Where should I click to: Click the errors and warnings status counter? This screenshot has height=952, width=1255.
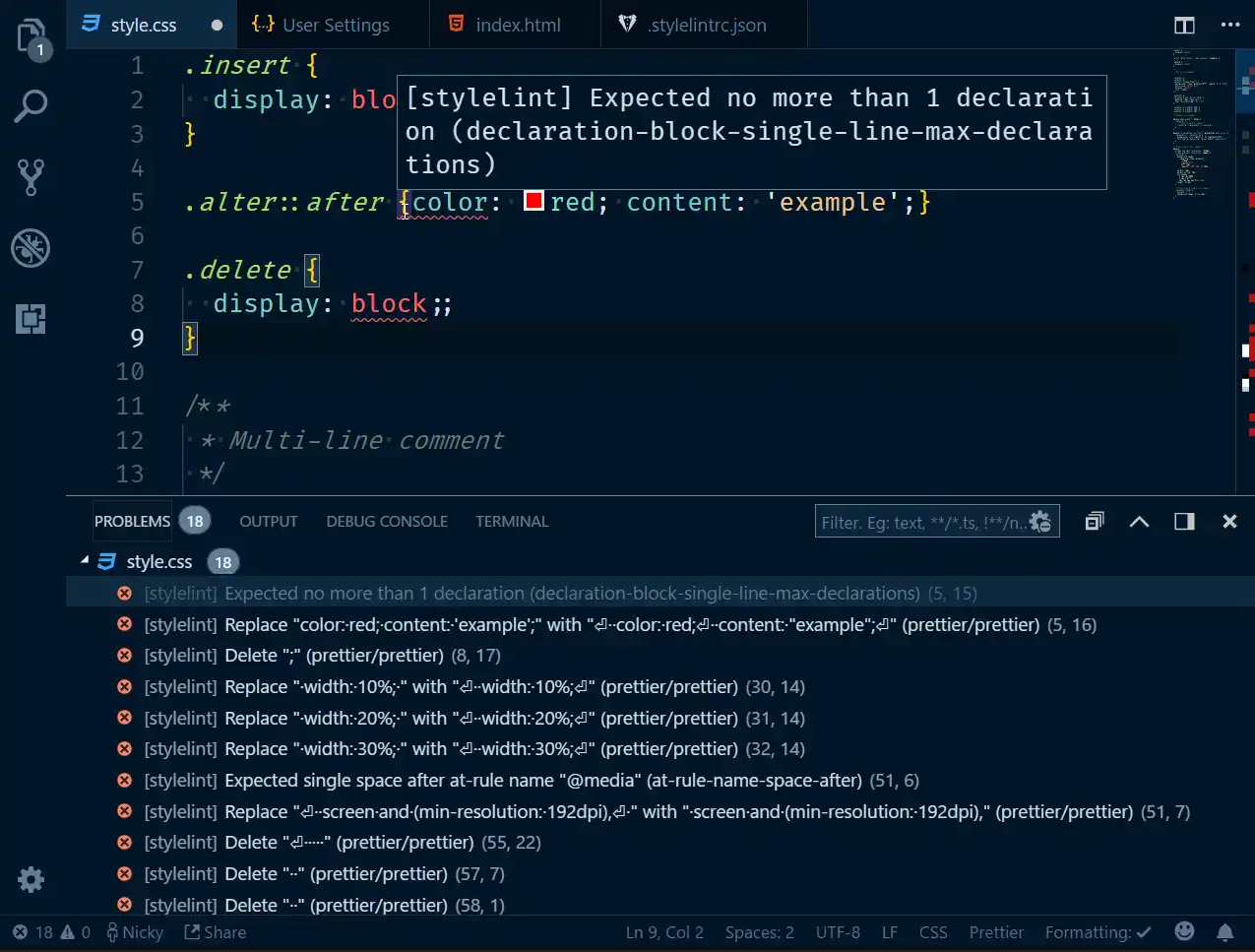pos(51,932)
